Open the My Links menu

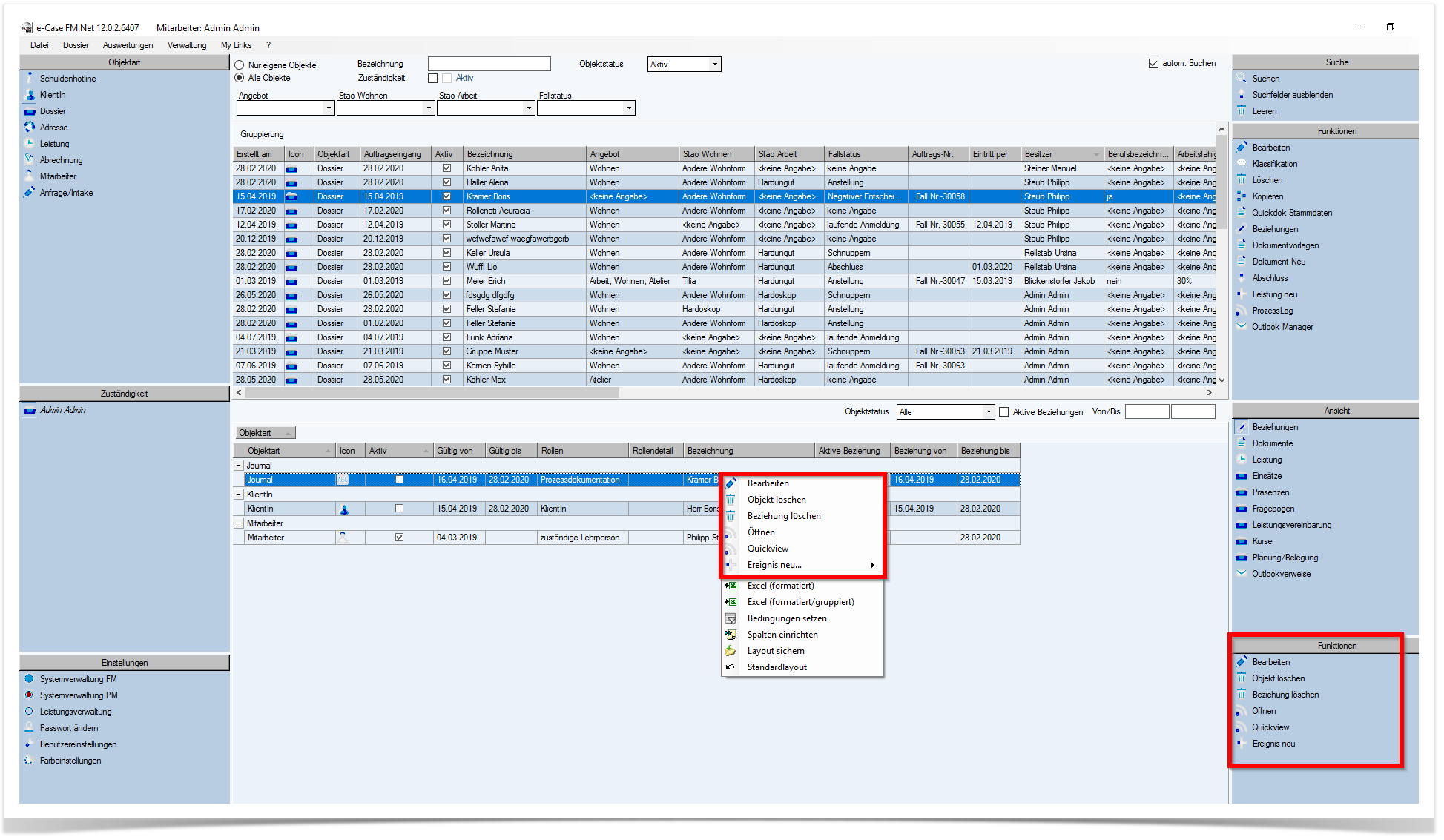pyautogui.click(x=237, y=45)
